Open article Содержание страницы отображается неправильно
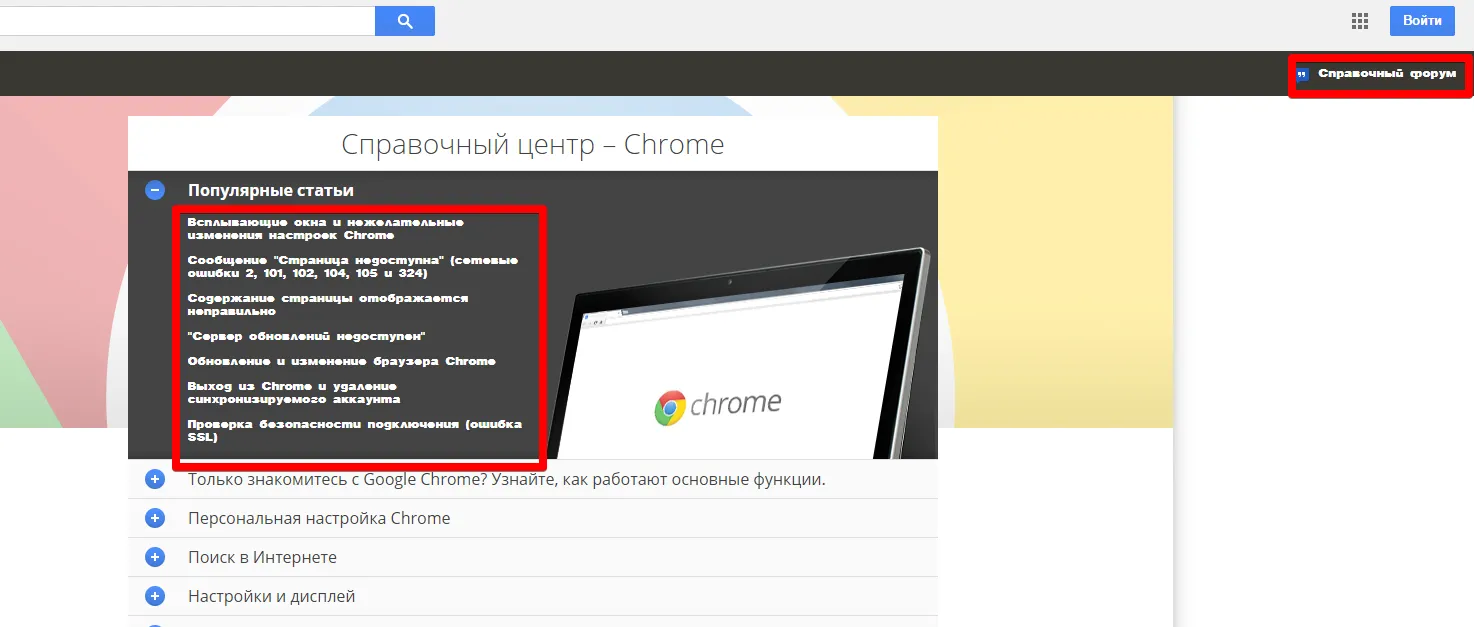 tap(328, 305)
